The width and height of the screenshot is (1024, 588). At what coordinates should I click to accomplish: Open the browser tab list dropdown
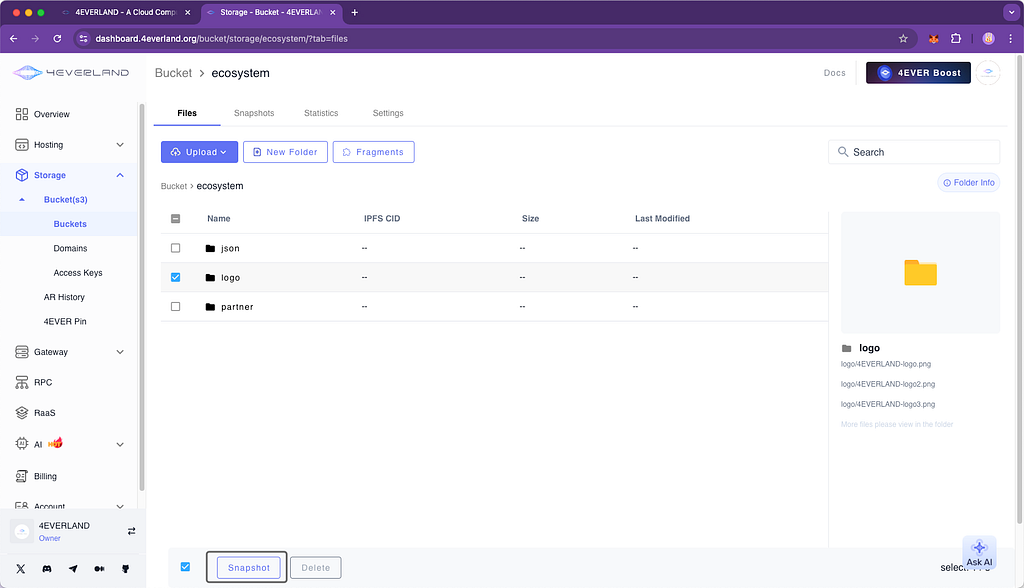click(x=1012, y=12)
